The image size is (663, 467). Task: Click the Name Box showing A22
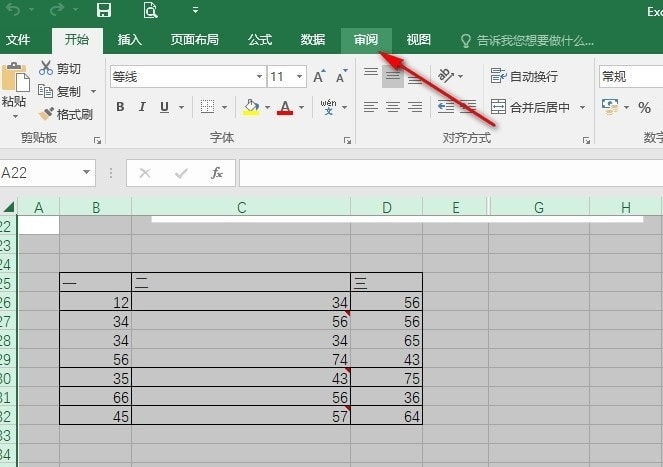(40, 173)
